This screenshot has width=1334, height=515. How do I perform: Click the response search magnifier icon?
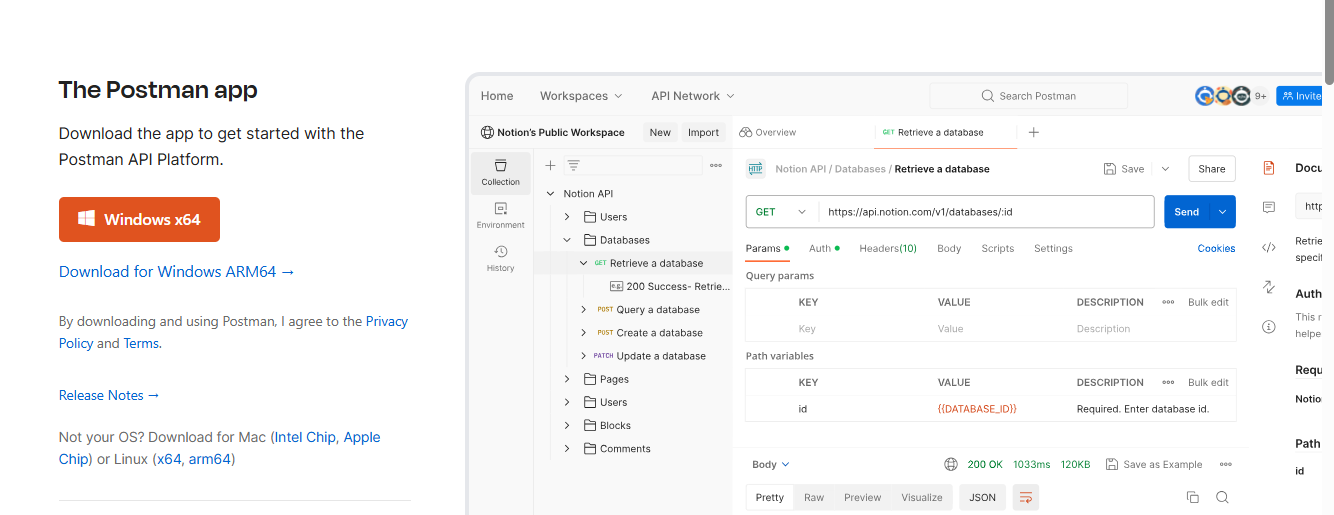(x=1222, y=497)
